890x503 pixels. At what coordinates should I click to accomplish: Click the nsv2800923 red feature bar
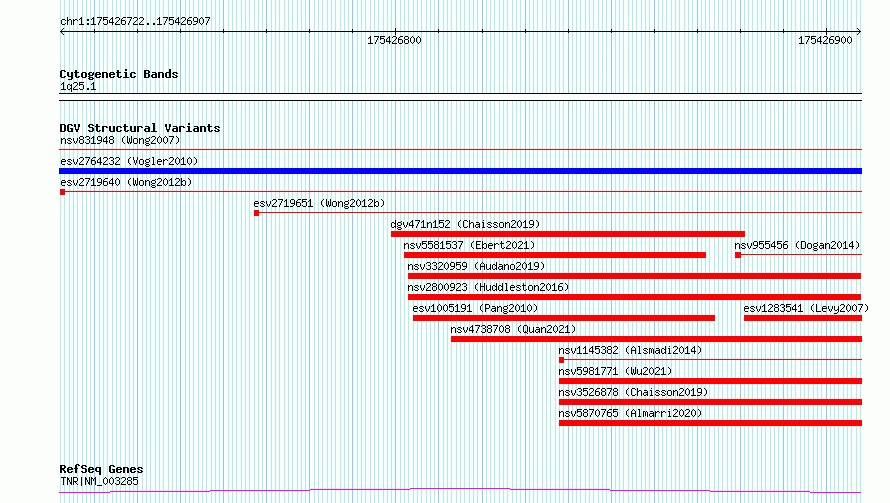(634, 297)
